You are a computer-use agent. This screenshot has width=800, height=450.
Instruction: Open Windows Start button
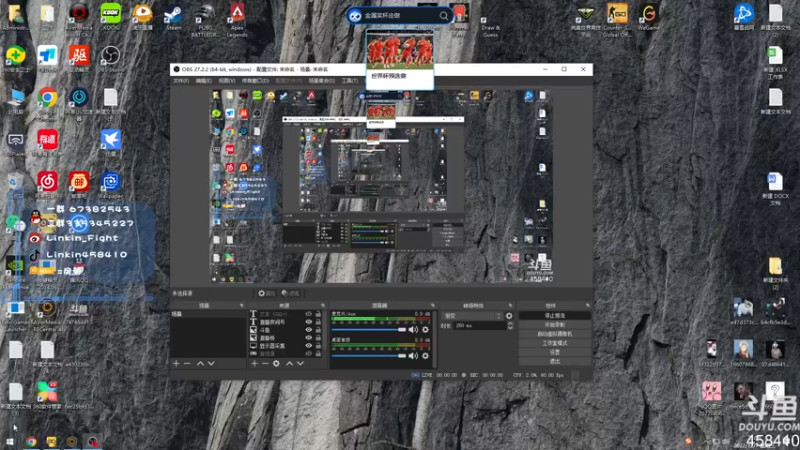[x=10, y=441]
